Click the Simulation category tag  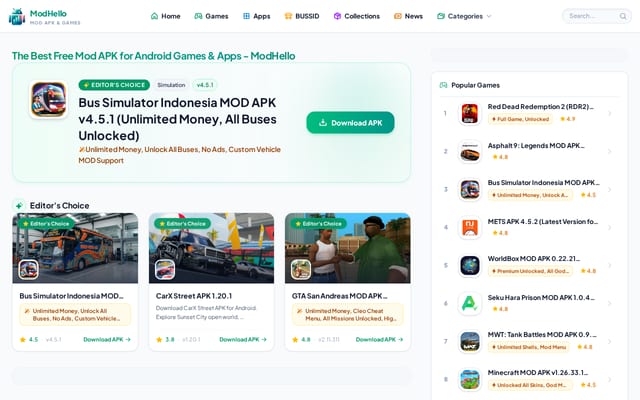[x=171, y=85]
